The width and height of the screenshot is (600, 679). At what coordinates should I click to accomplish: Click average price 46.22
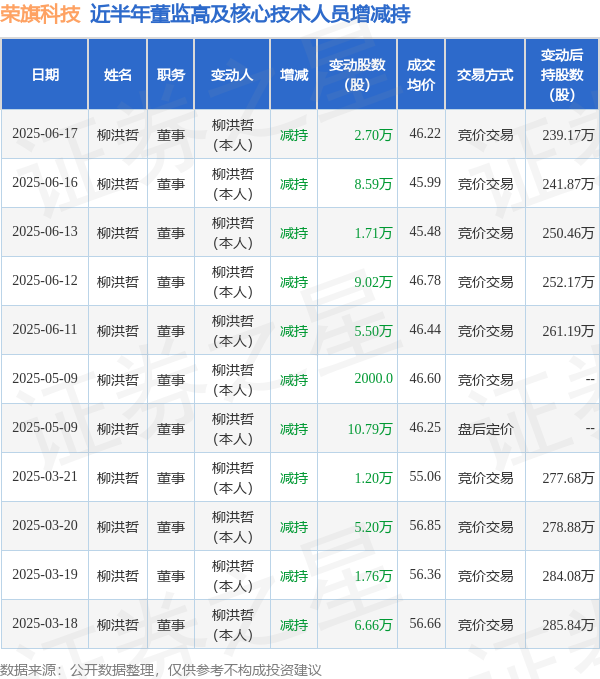tap(425, 133)
